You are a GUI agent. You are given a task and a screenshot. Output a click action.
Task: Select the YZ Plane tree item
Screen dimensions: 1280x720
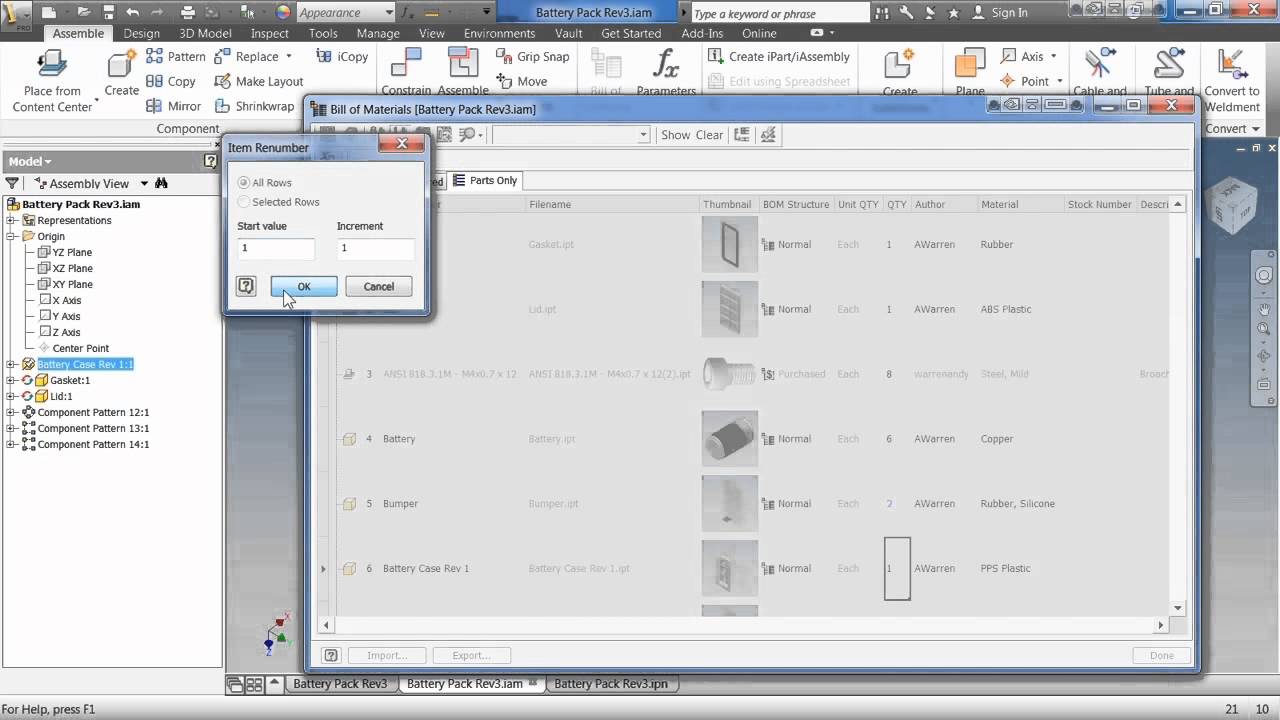tap(72, 252)
